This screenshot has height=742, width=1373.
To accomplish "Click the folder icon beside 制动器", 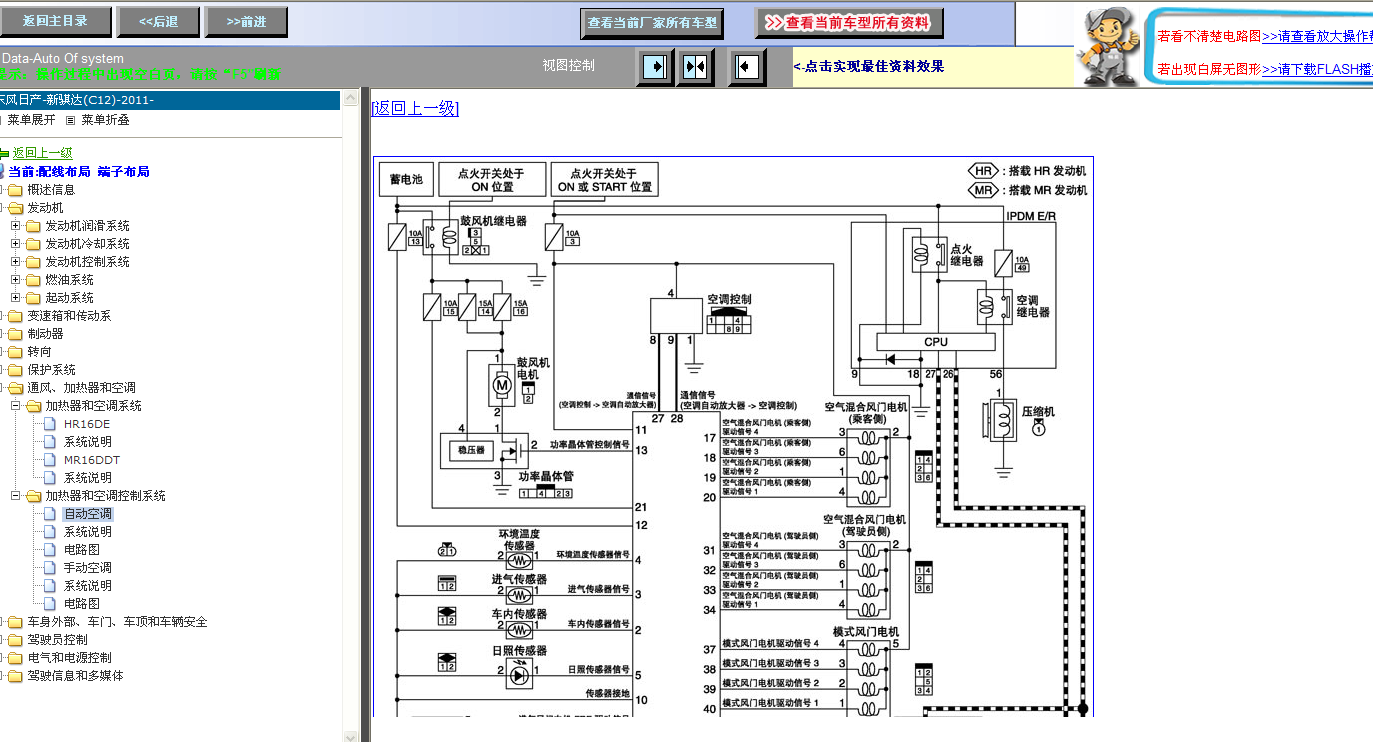I will (x=15, y=334).
